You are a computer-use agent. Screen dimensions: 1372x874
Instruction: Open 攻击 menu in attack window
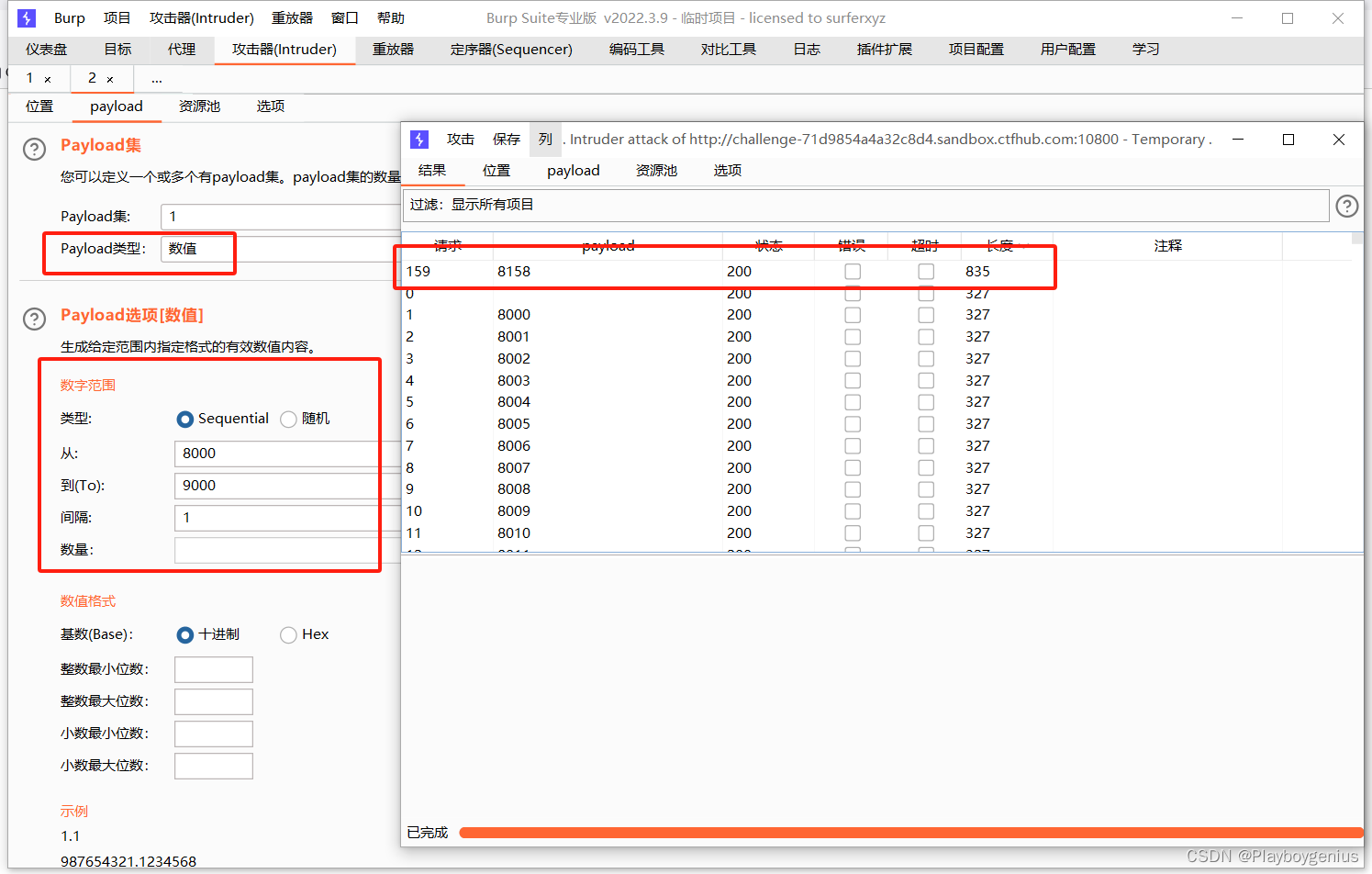point(461,140)
